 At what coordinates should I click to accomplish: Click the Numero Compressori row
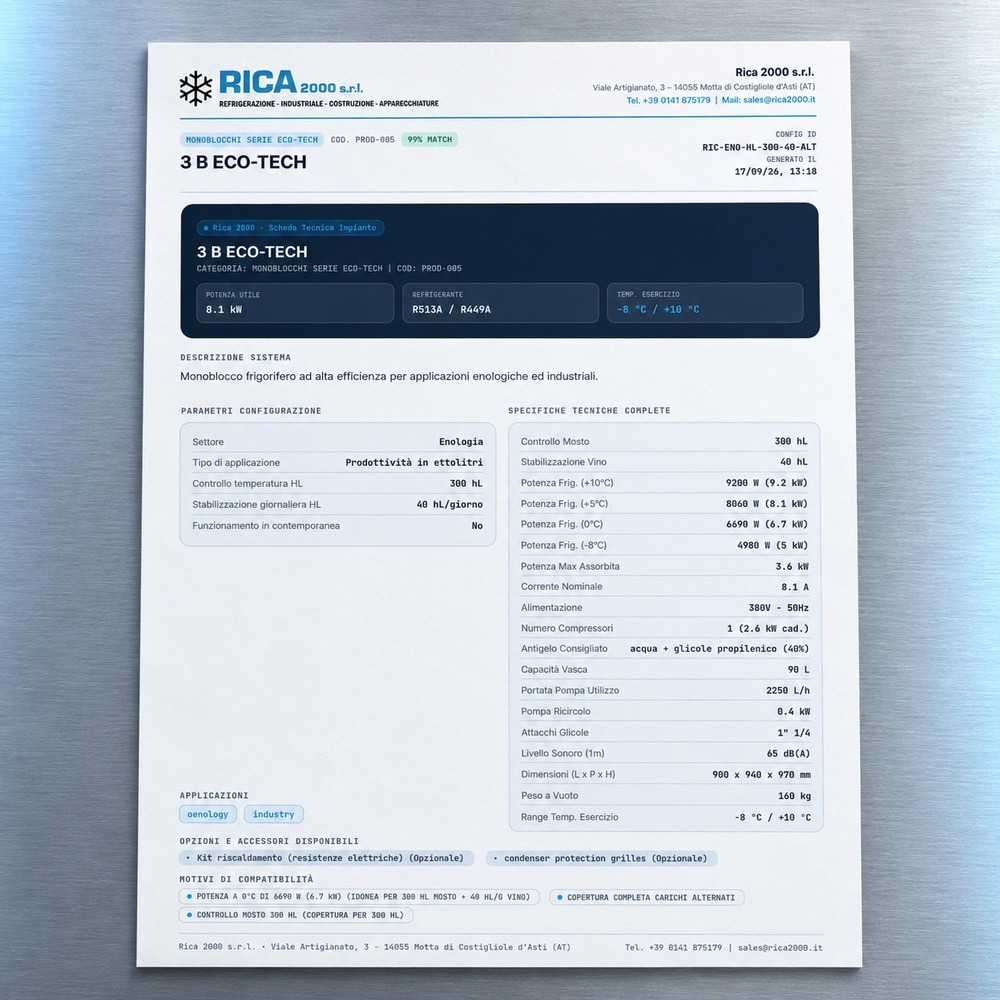(x=664, y=628)
